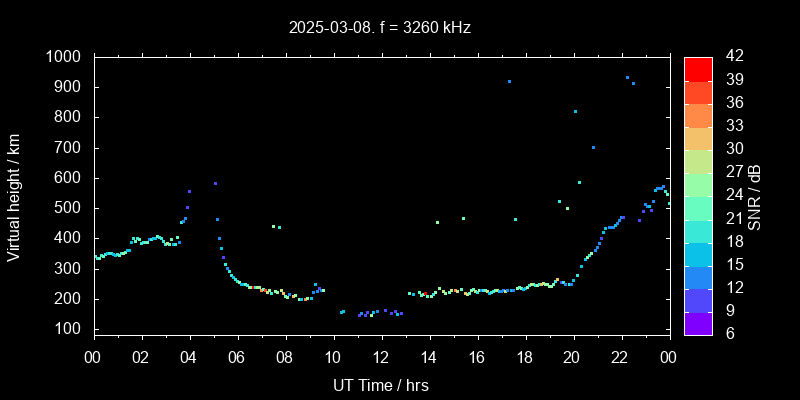The width and height of the screenshot is (800, 400).
Task: Click the orange 33–36 dB colorbar segment
Action: click(698, 114)
